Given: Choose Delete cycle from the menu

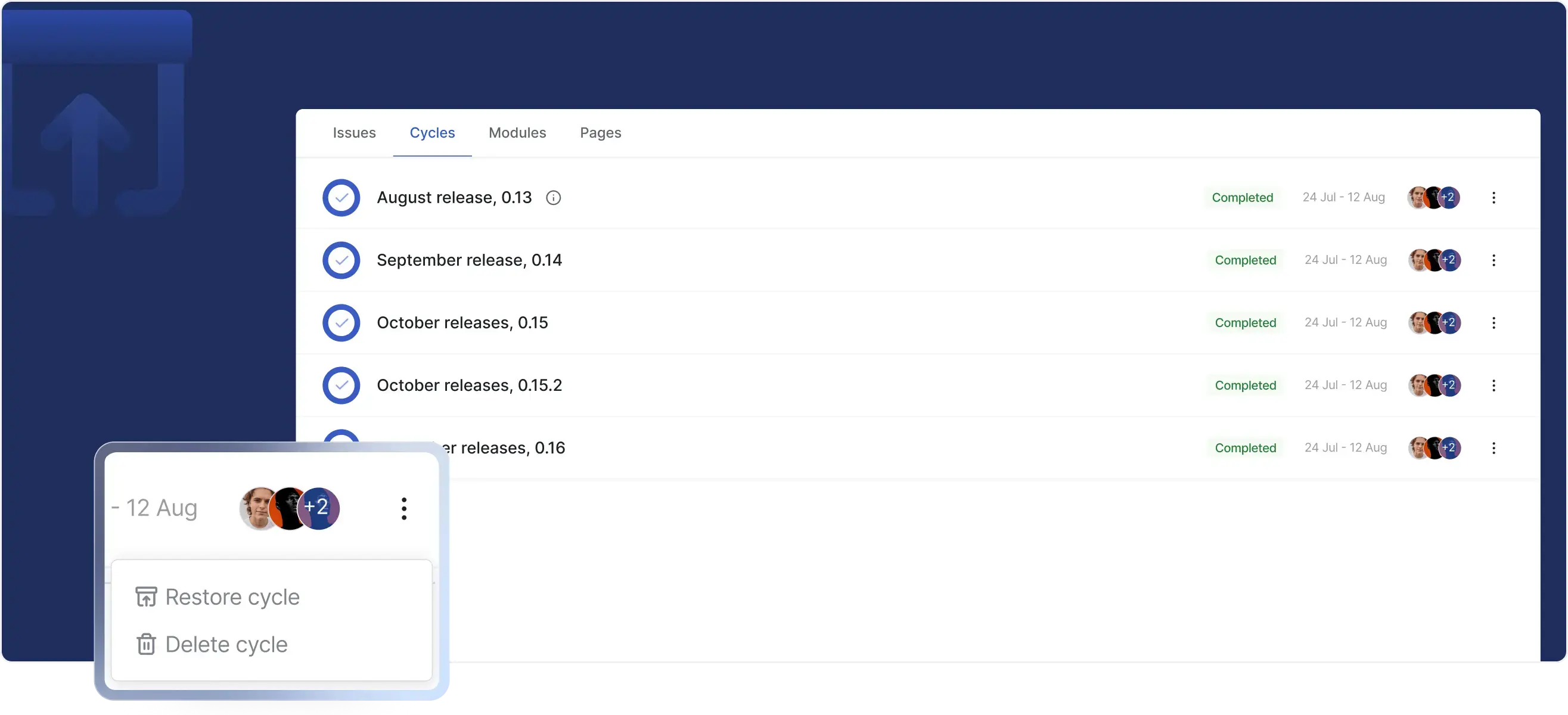Looking at the screenshot, I should point(226,645).
